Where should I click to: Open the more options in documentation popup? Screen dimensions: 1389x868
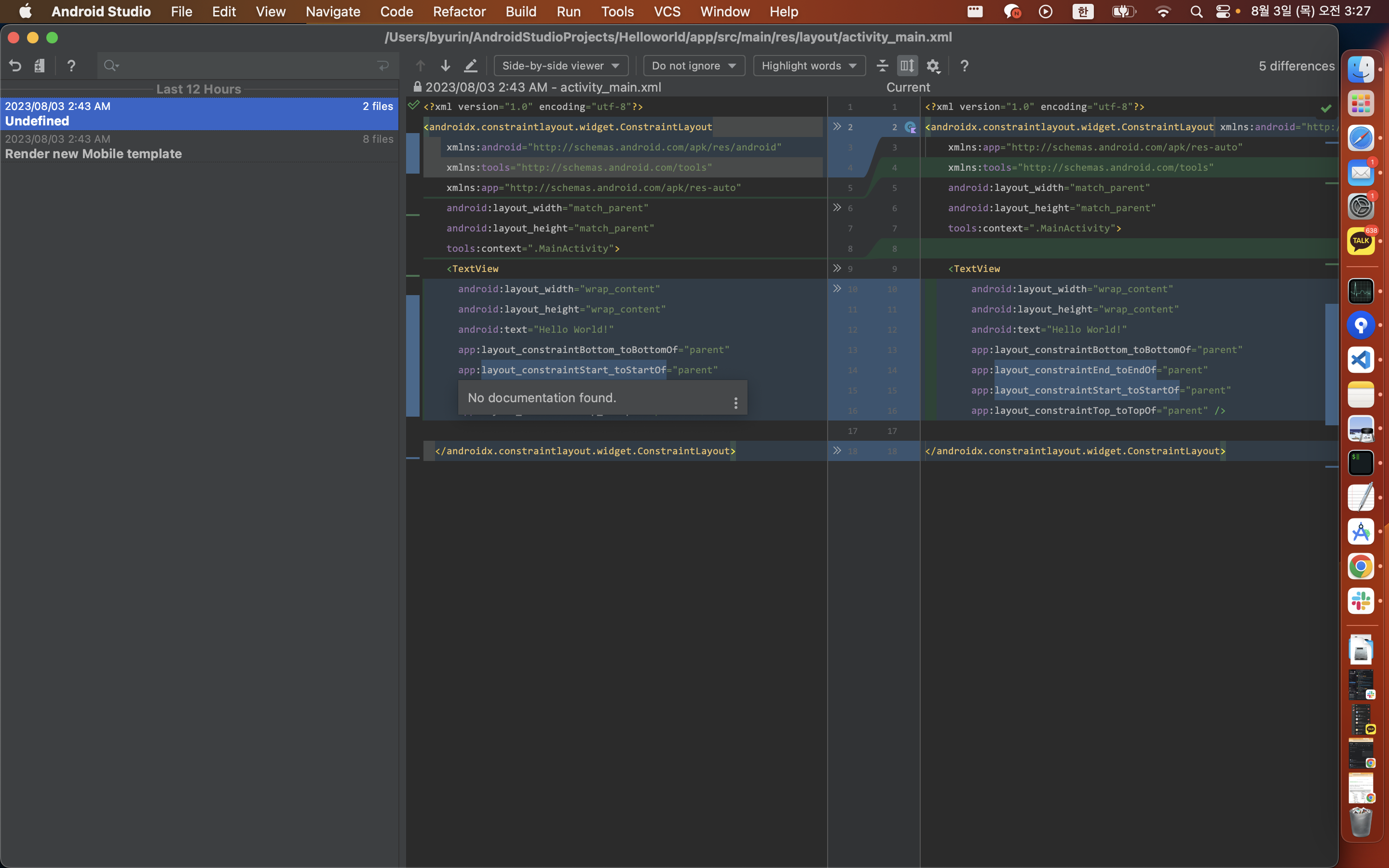[736, 403]
